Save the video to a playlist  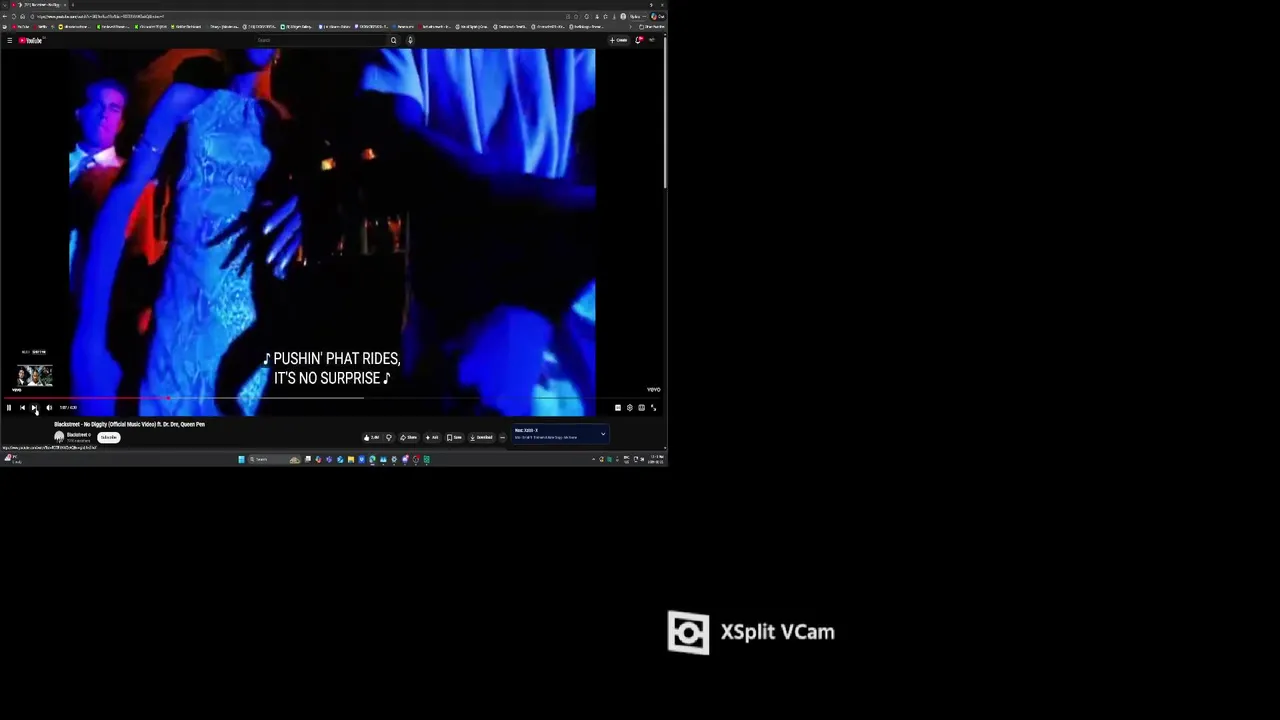tap(454, 437)
